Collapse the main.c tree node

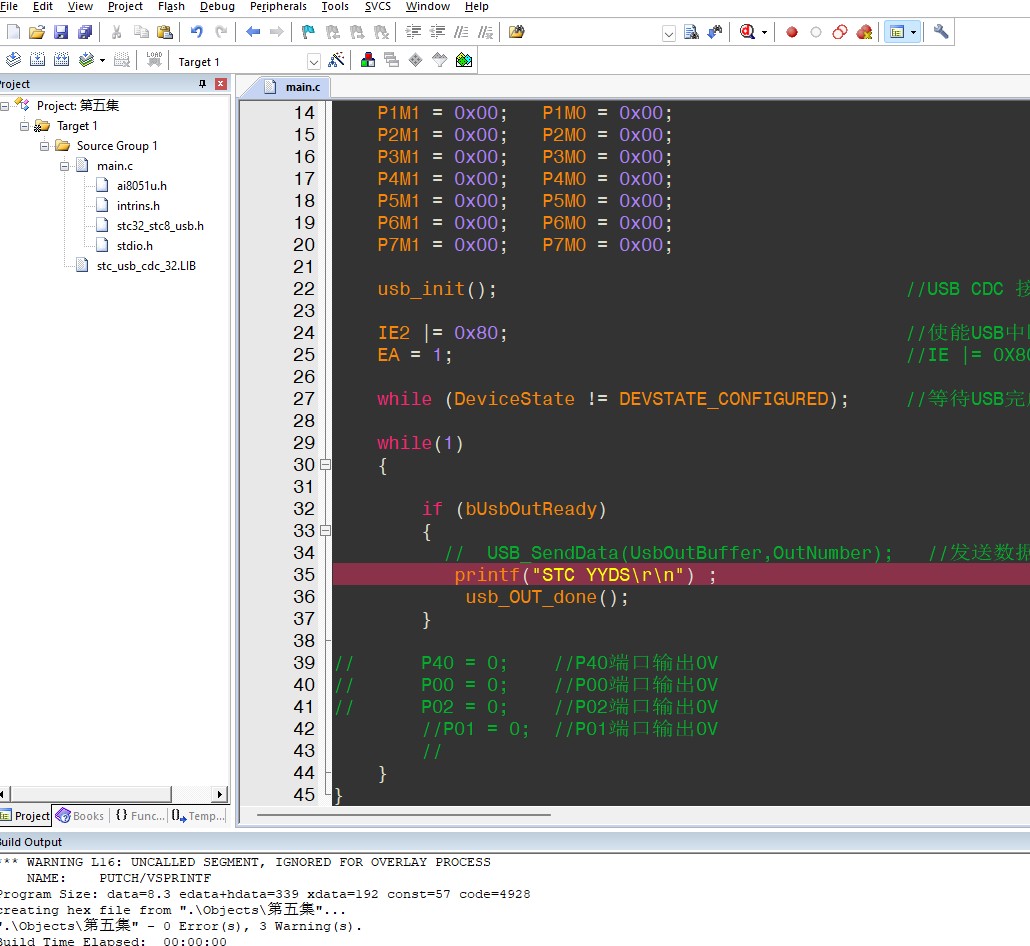tap(65, 166)
